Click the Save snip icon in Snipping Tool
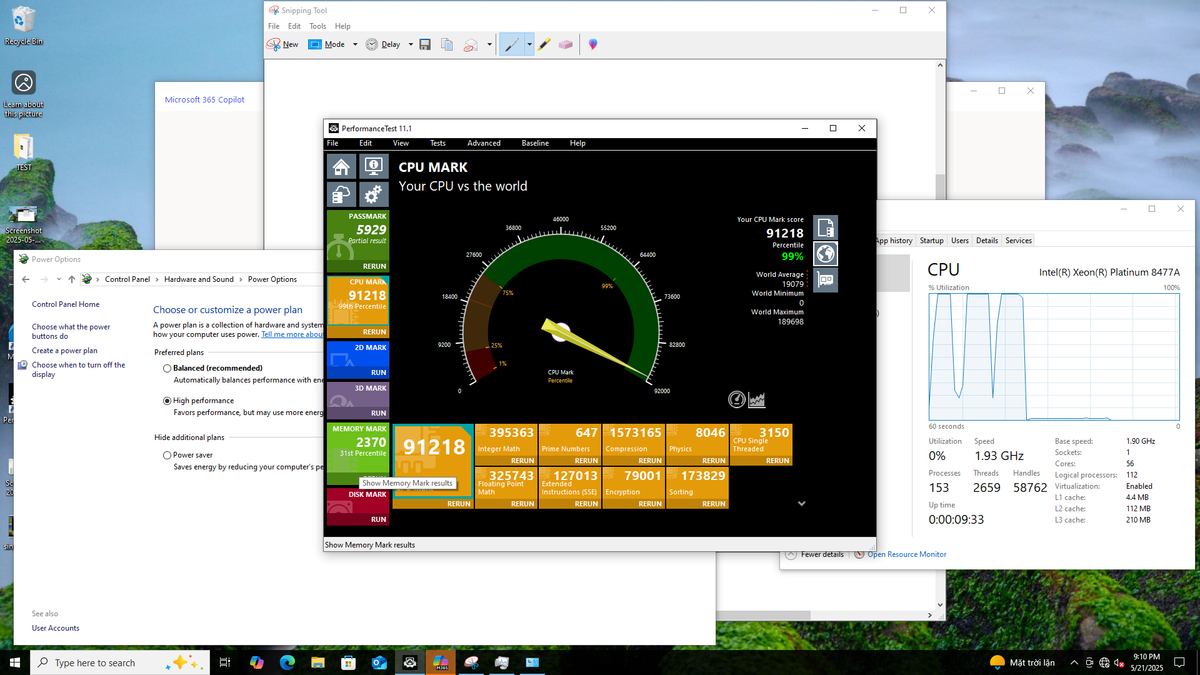 coord(424,44)
